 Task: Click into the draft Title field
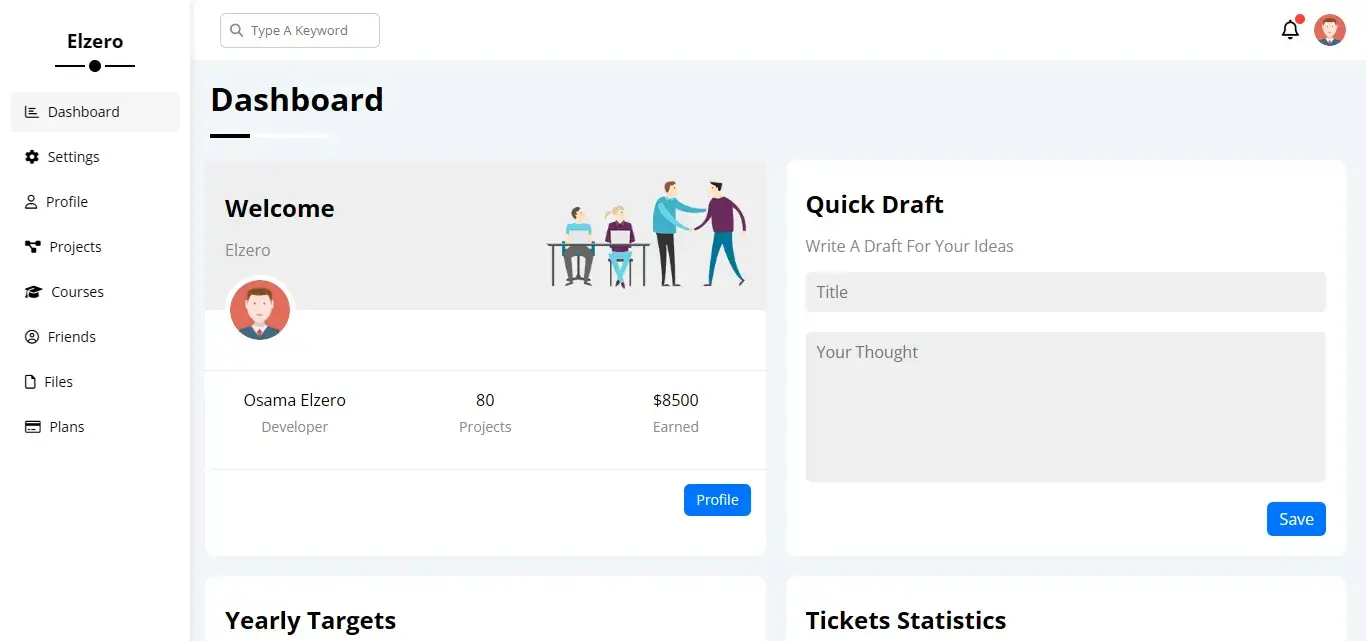(1065, 292)
